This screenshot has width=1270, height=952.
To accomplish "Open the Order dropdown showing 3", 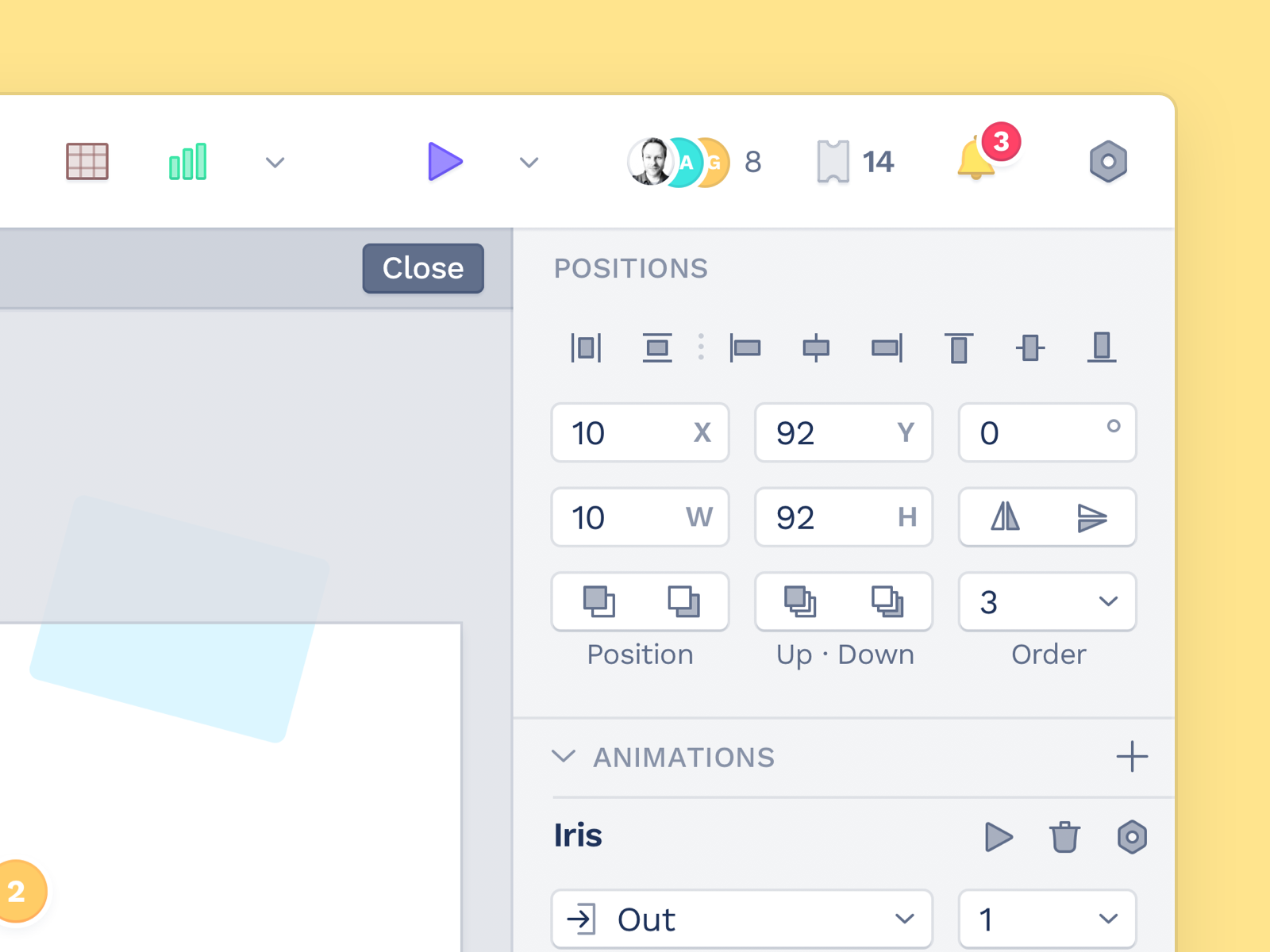I will click(x=1047, y=601).
